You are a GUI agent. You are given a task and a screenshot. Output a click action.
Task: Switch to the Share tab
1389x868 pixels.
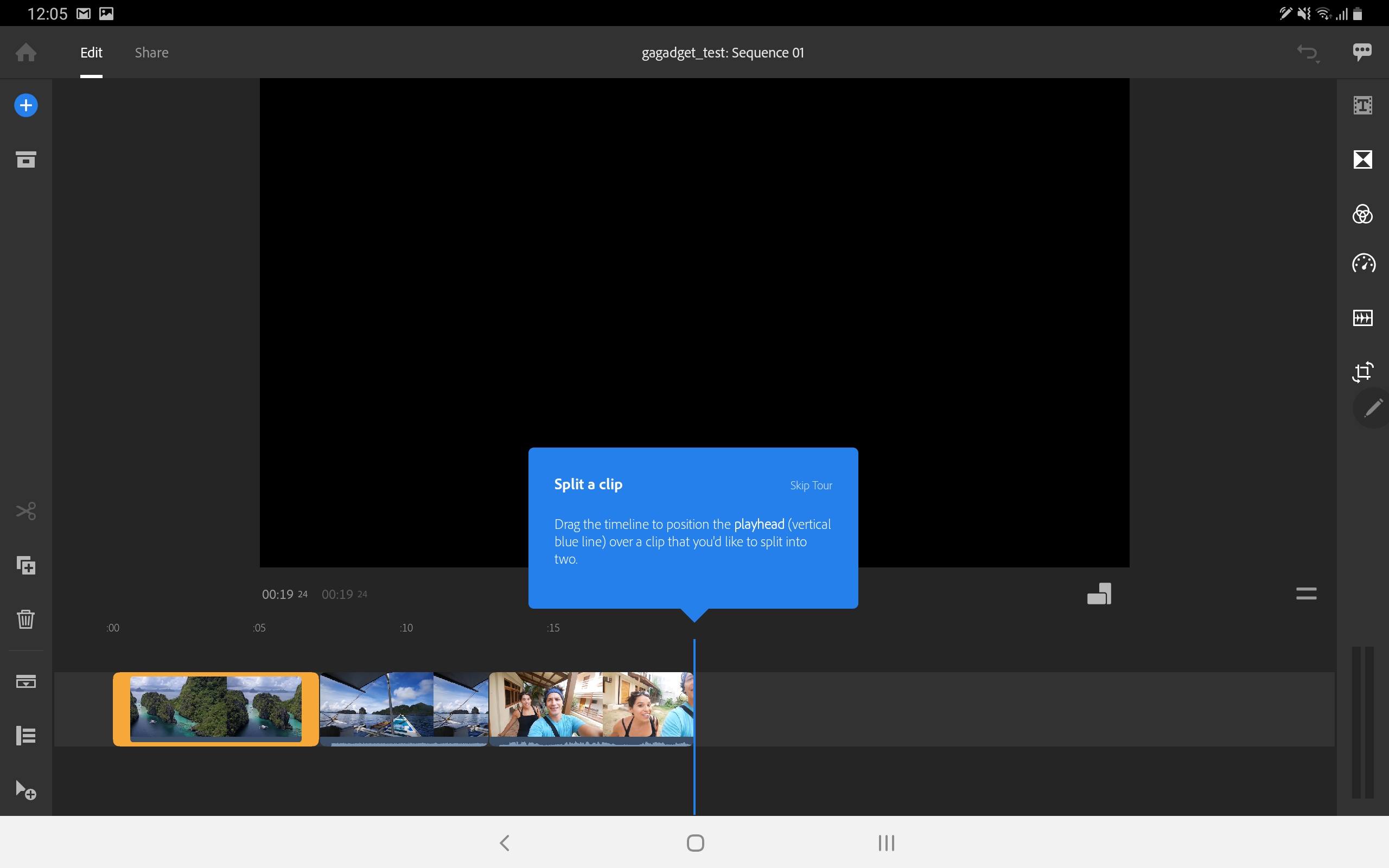click(x=151, y=52)
